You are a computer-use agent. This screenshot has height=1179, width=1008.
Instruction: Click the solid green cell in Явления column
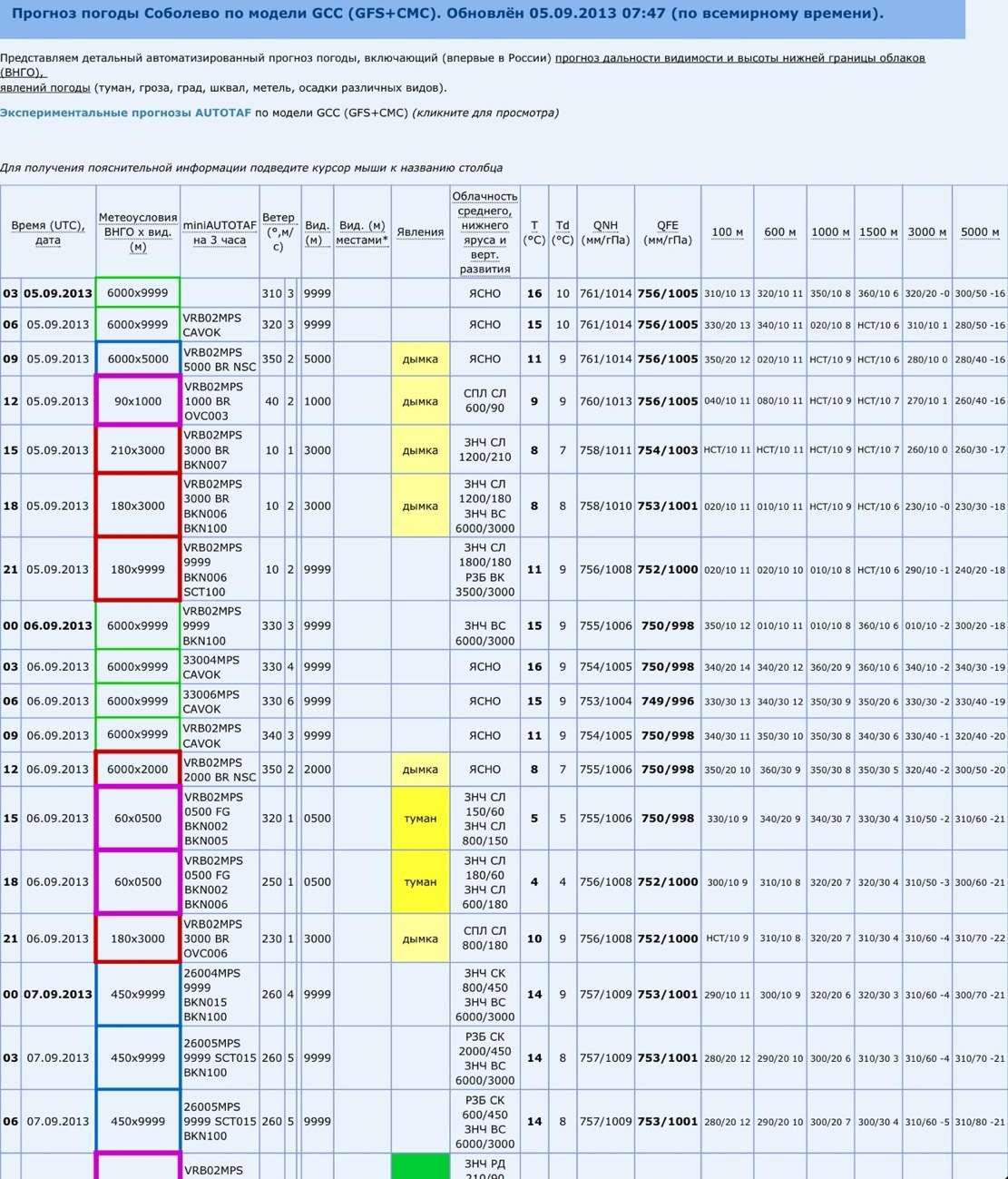[420, 1166]
